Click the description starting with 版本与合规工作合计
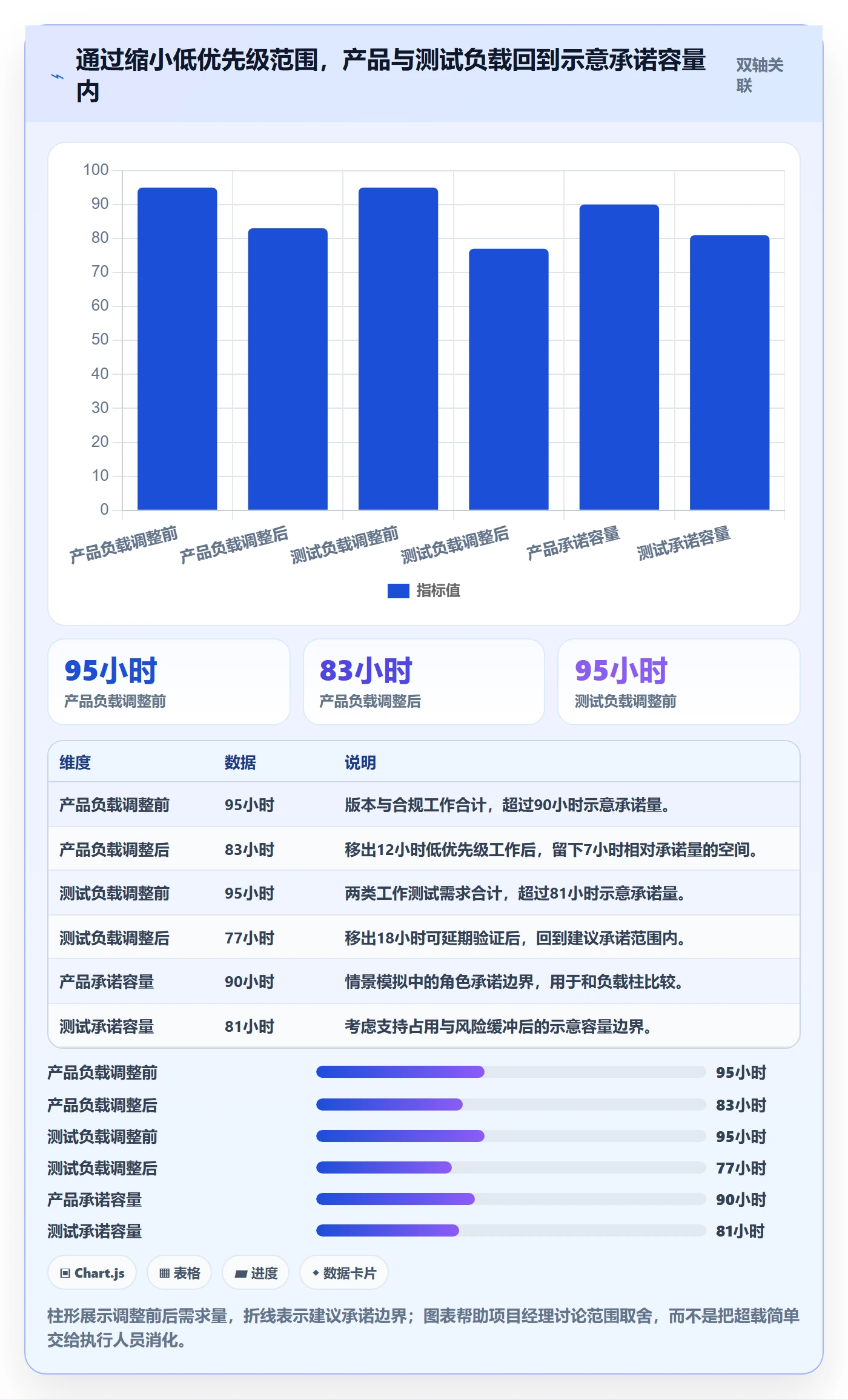848x1400 pixels. tap(507, 805)
